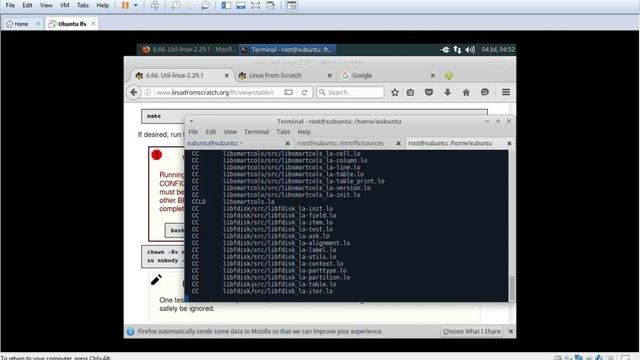Select Terminal task in Xubuntu panel
Screen dimensions: 640x360
pyautogui.click(x=288, y=49)
